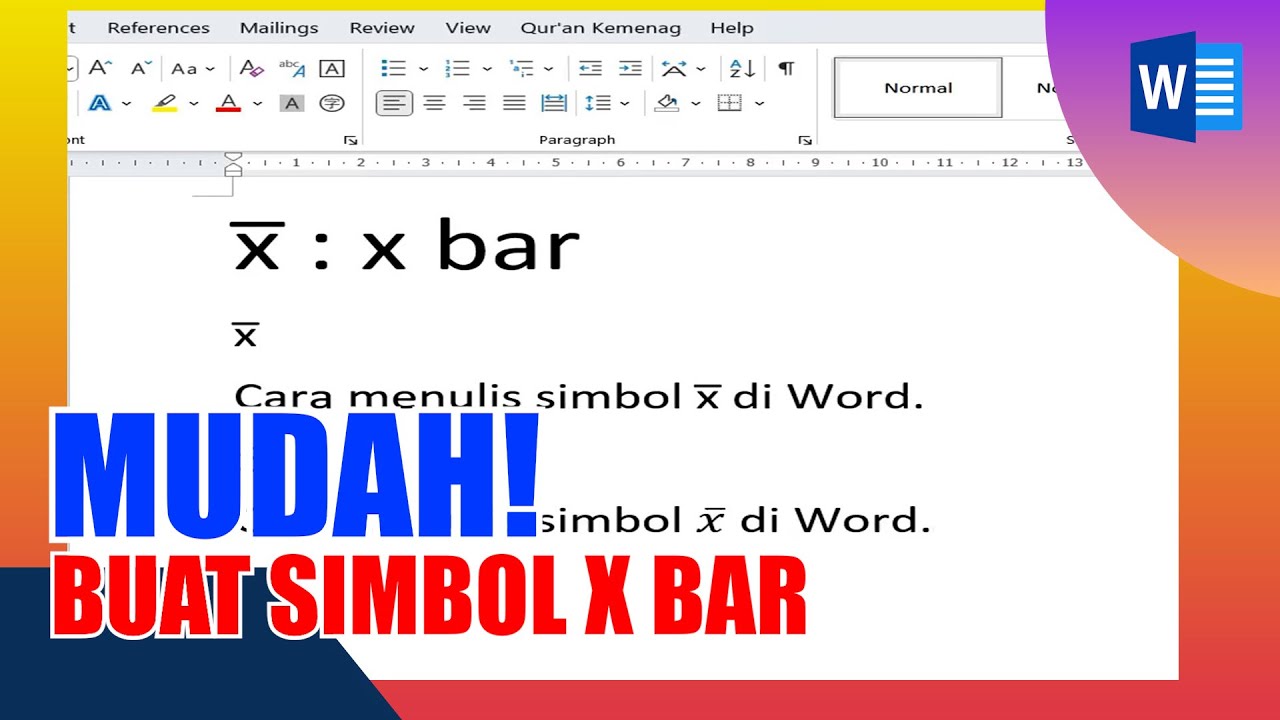Click the number 5 on the horizontal ruler

(555, 162)
